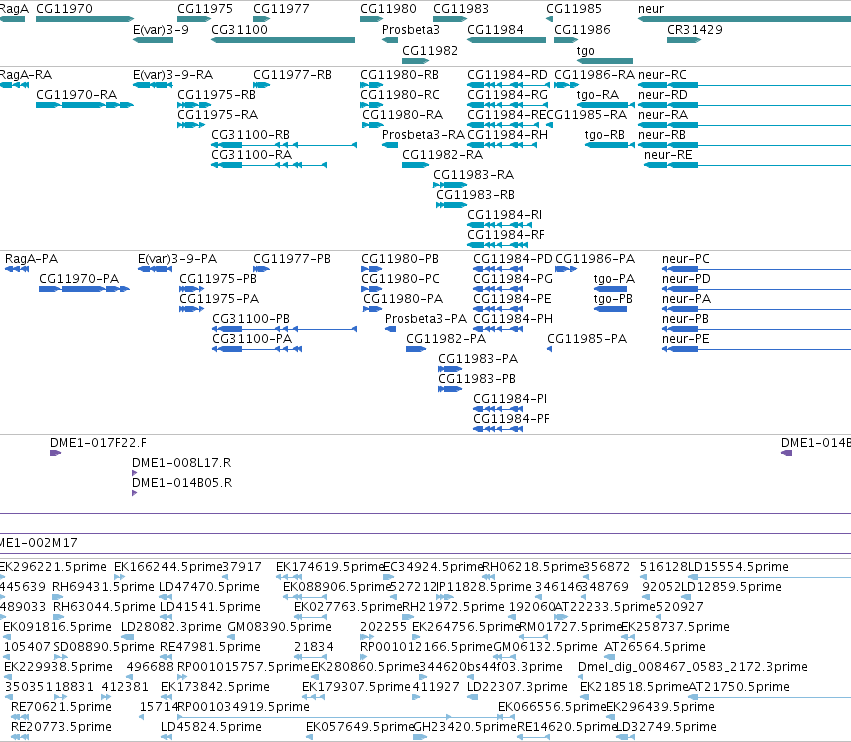This screenshot has height=742, width=851.
Task: Select transcript CG31100-RB
Action: [250, 135]
